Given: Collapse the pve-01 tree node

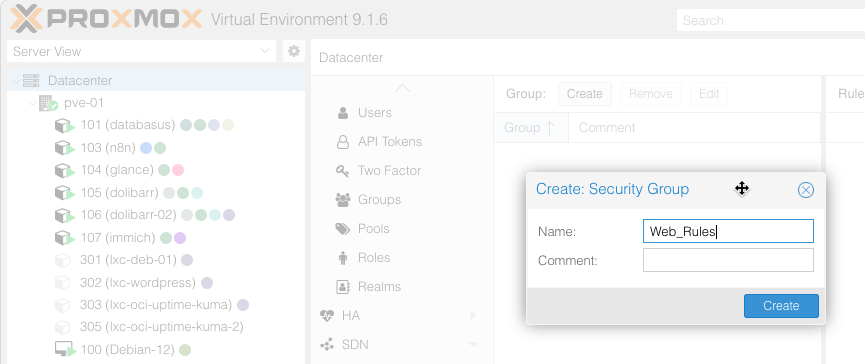Looking at the screenshot, I should [x=33, y=103].
